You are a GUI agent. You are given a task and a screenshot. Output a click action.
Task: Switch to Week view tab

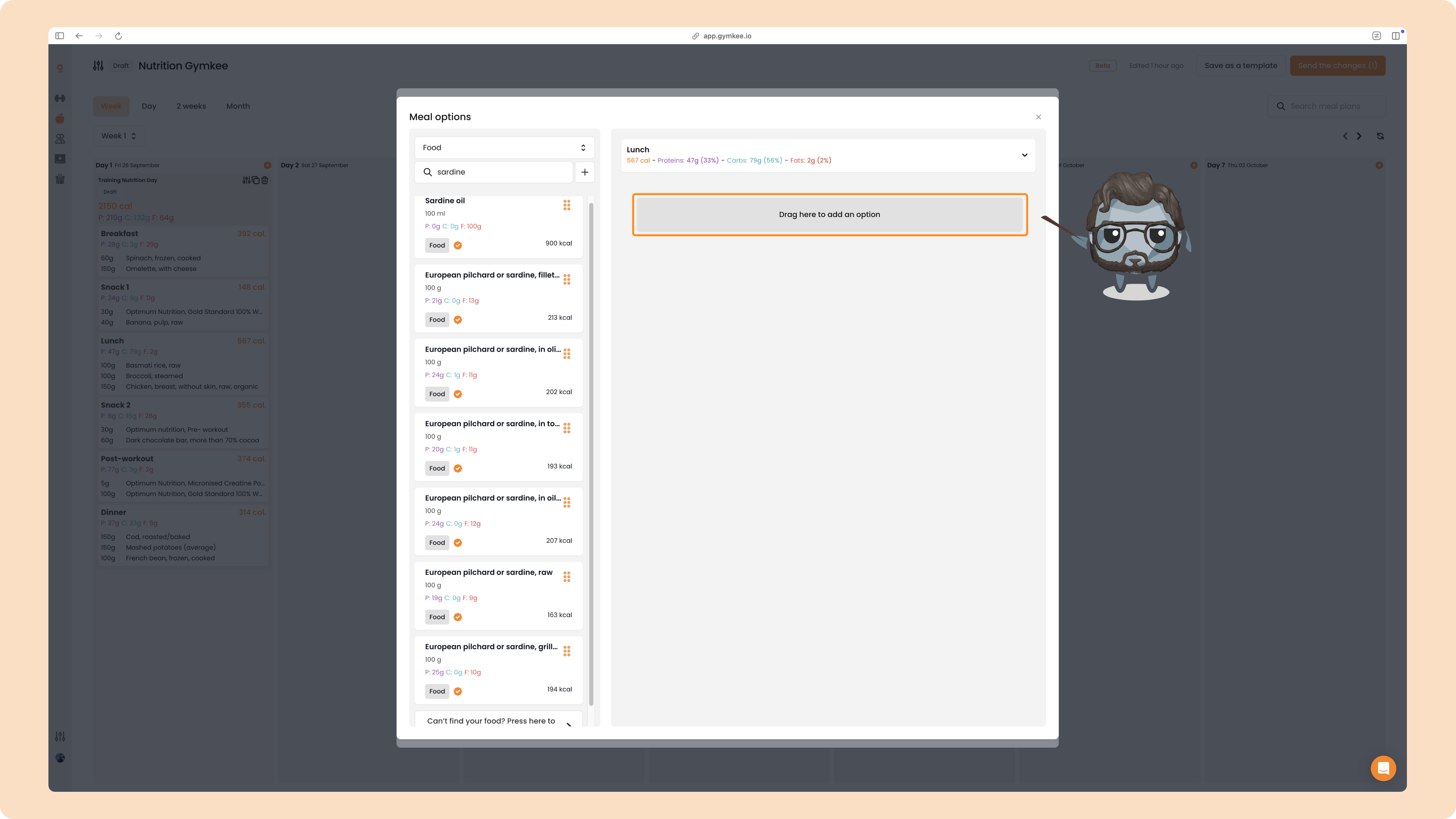coord(111,106)
